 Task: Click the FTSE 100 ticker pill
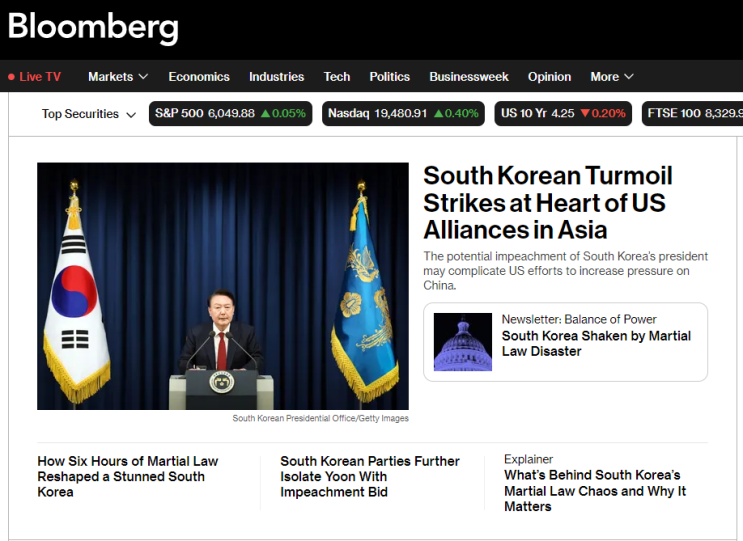pyautogui.click(x=692, y=114)
